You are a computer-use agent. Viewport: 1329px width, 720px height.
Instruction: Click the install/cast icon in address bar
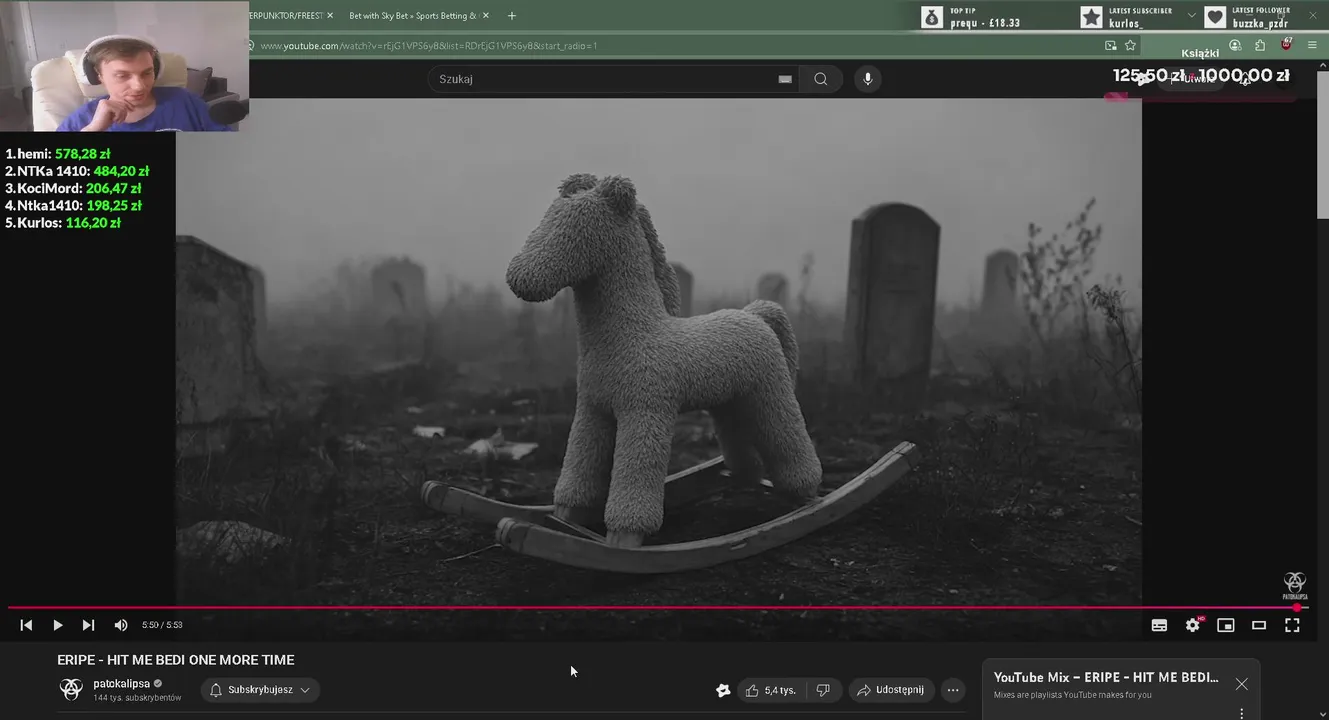pos(1110,45)
